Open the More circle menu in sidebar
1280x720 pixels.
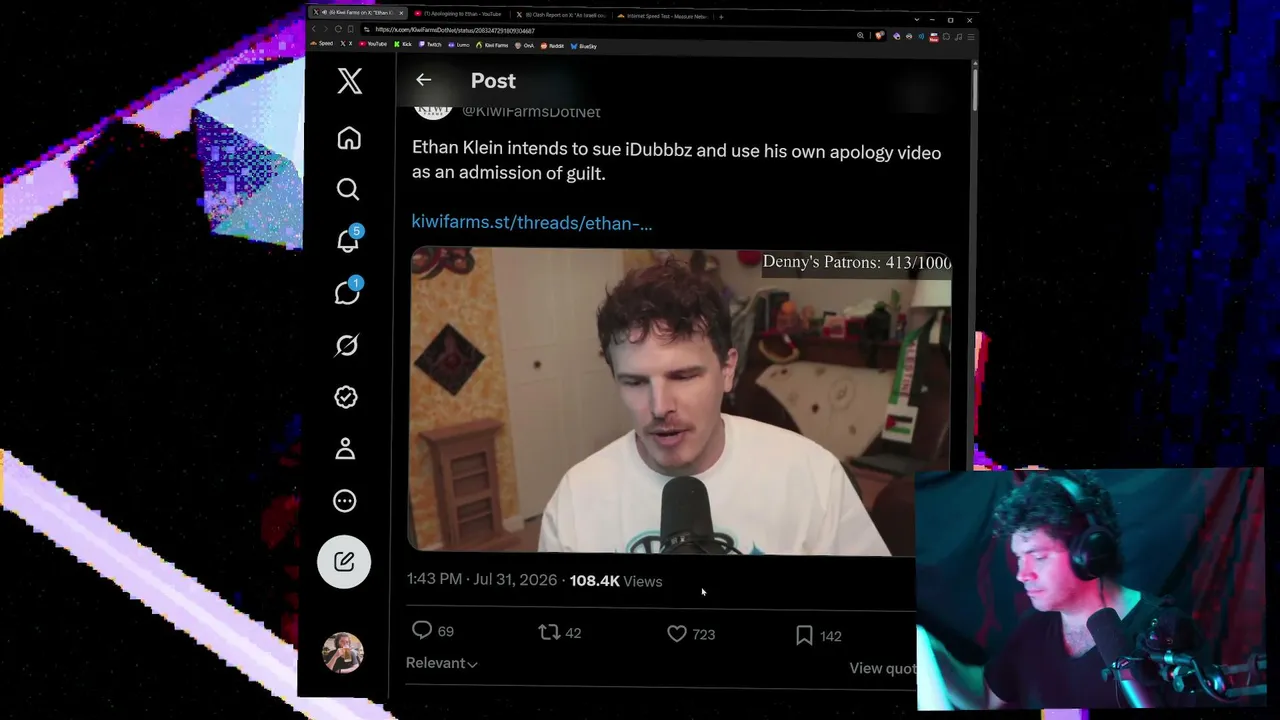tap(344, 501)
